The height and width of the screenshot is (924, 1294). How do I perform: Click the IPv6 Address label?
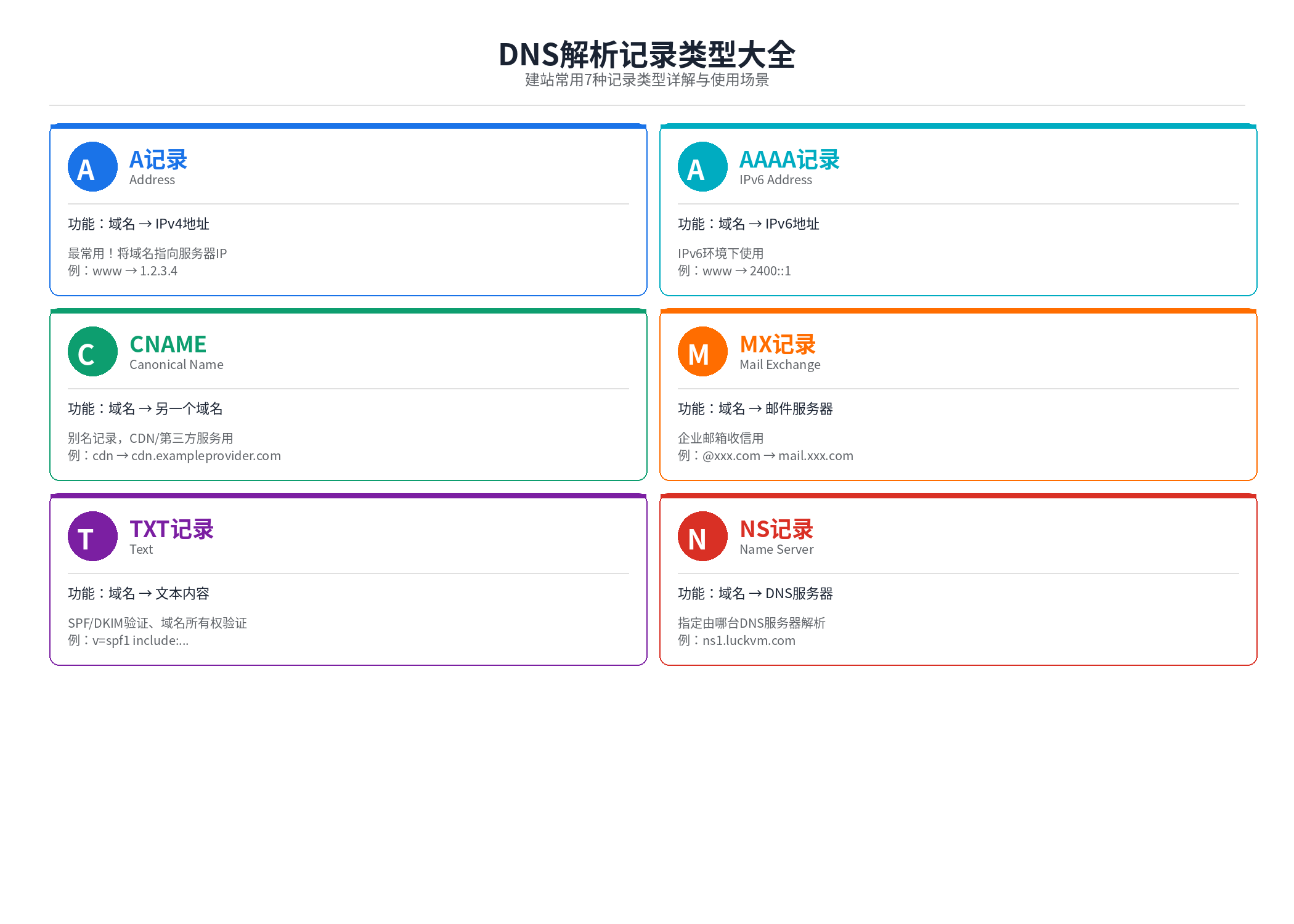pyautogui.click(x=776, y=180)
